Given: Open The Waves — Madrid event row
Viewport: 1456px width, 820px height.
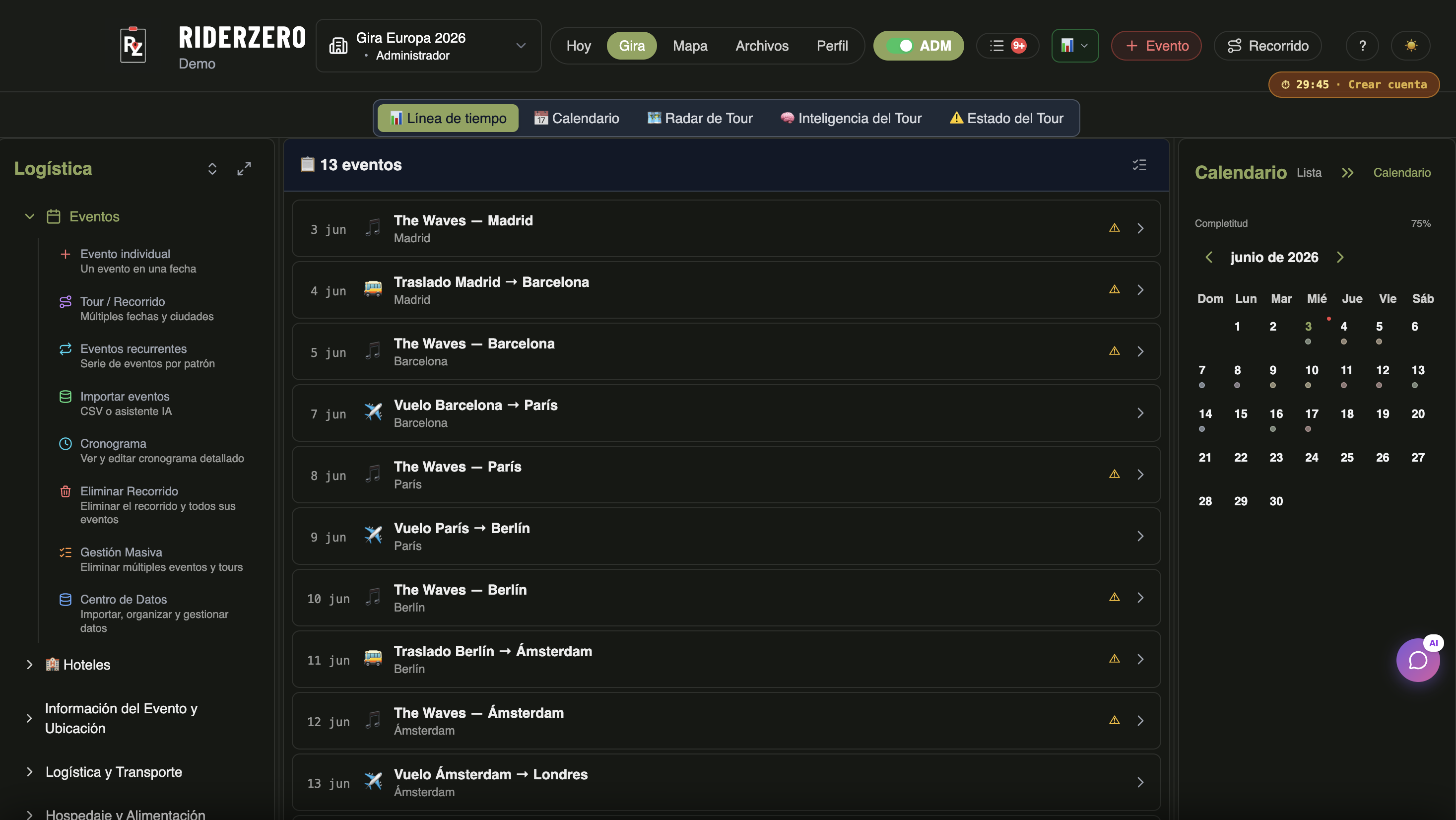Looking at the screenshot, I should tap(726, 228).
